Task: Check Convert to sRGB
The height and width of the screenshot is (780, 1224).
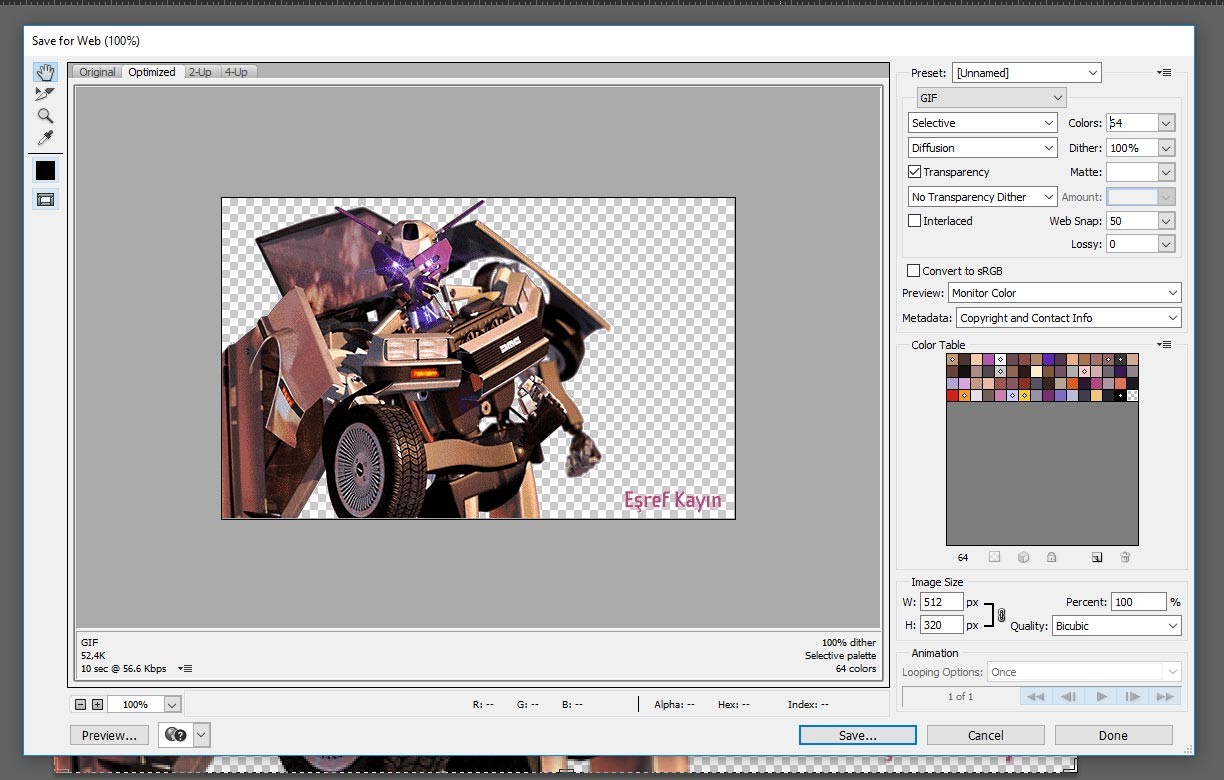Action: coord(913,270)
